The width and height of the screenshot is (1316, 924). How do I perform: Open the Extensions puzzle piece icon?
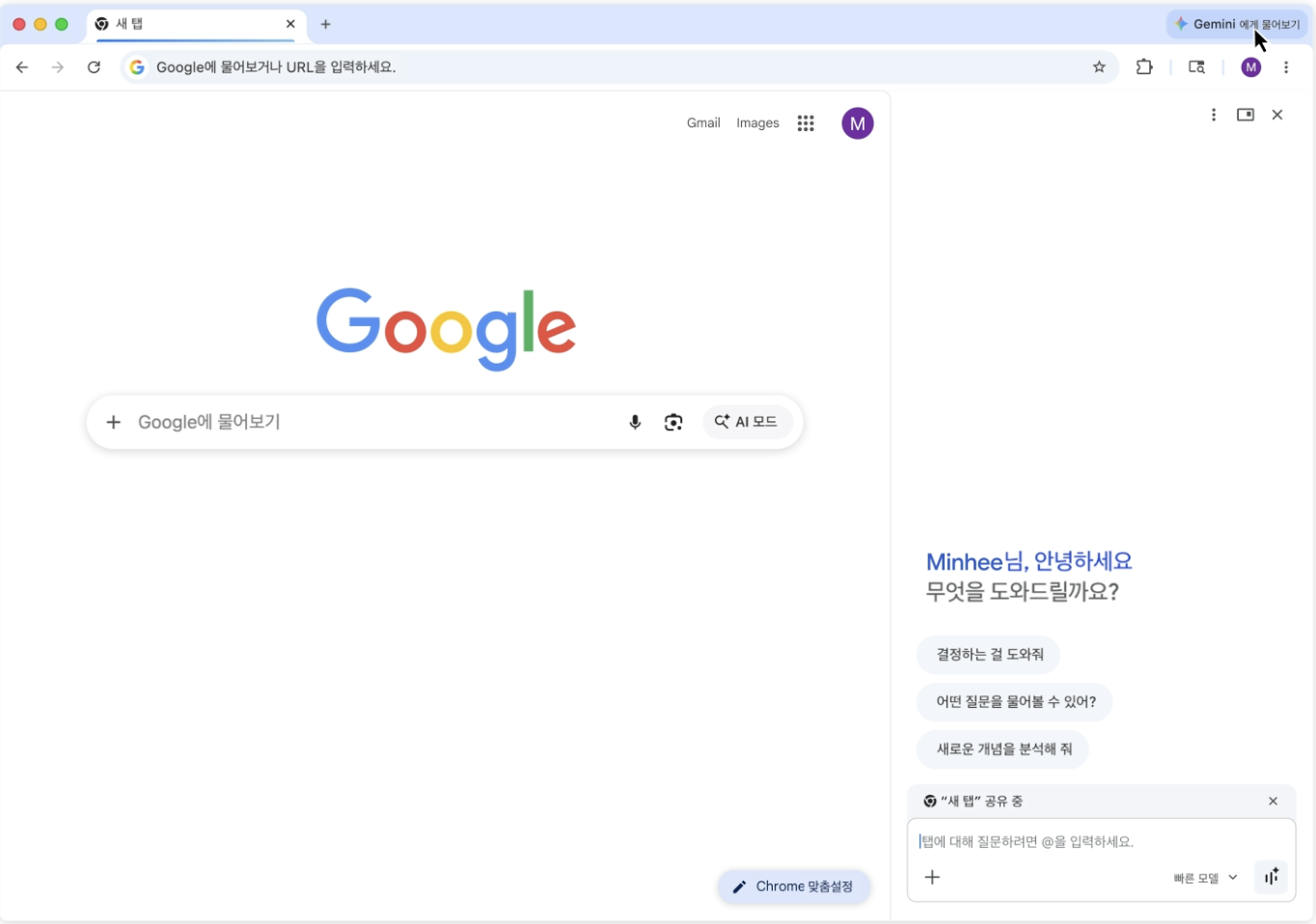1144,67
